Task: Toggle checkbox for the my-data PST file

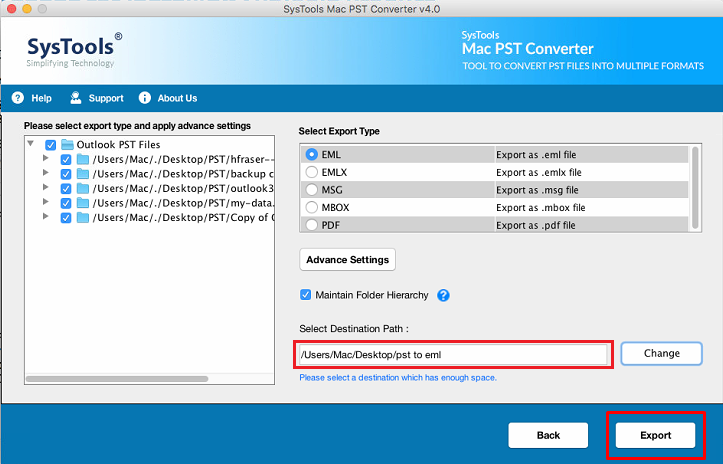Action: (x=66, y=203)
